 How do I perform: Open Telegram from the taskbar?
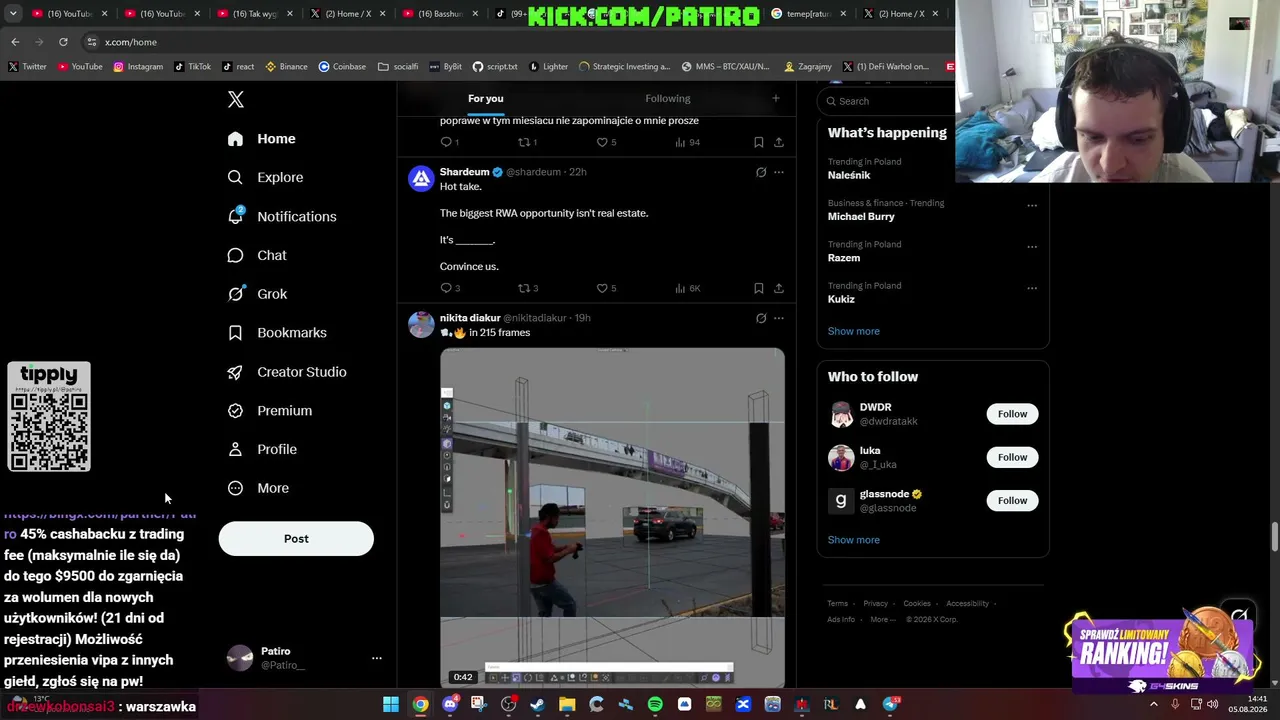click(x=890, y=705)
